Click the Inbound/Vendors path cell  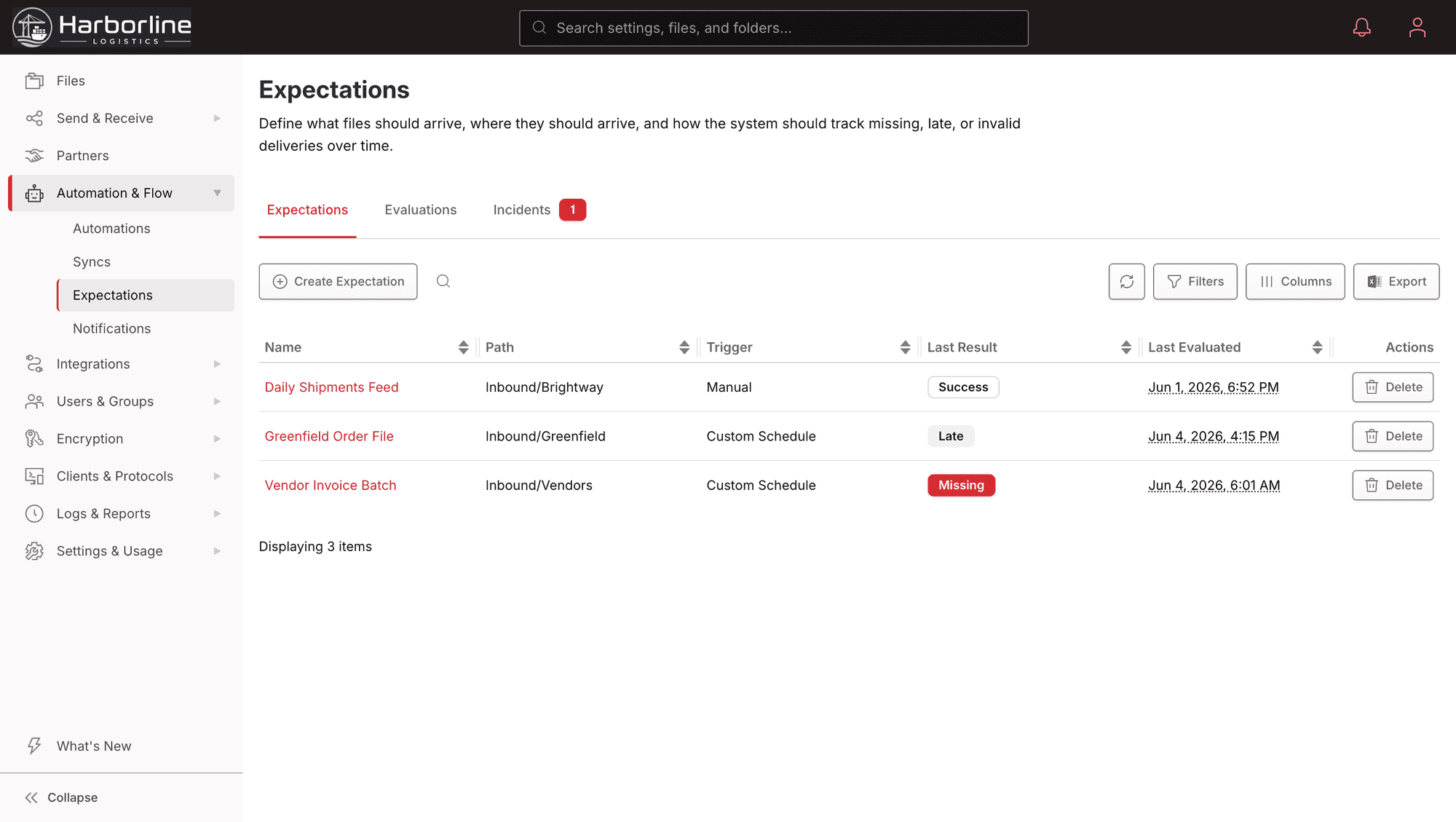click(x=539, y=485)
